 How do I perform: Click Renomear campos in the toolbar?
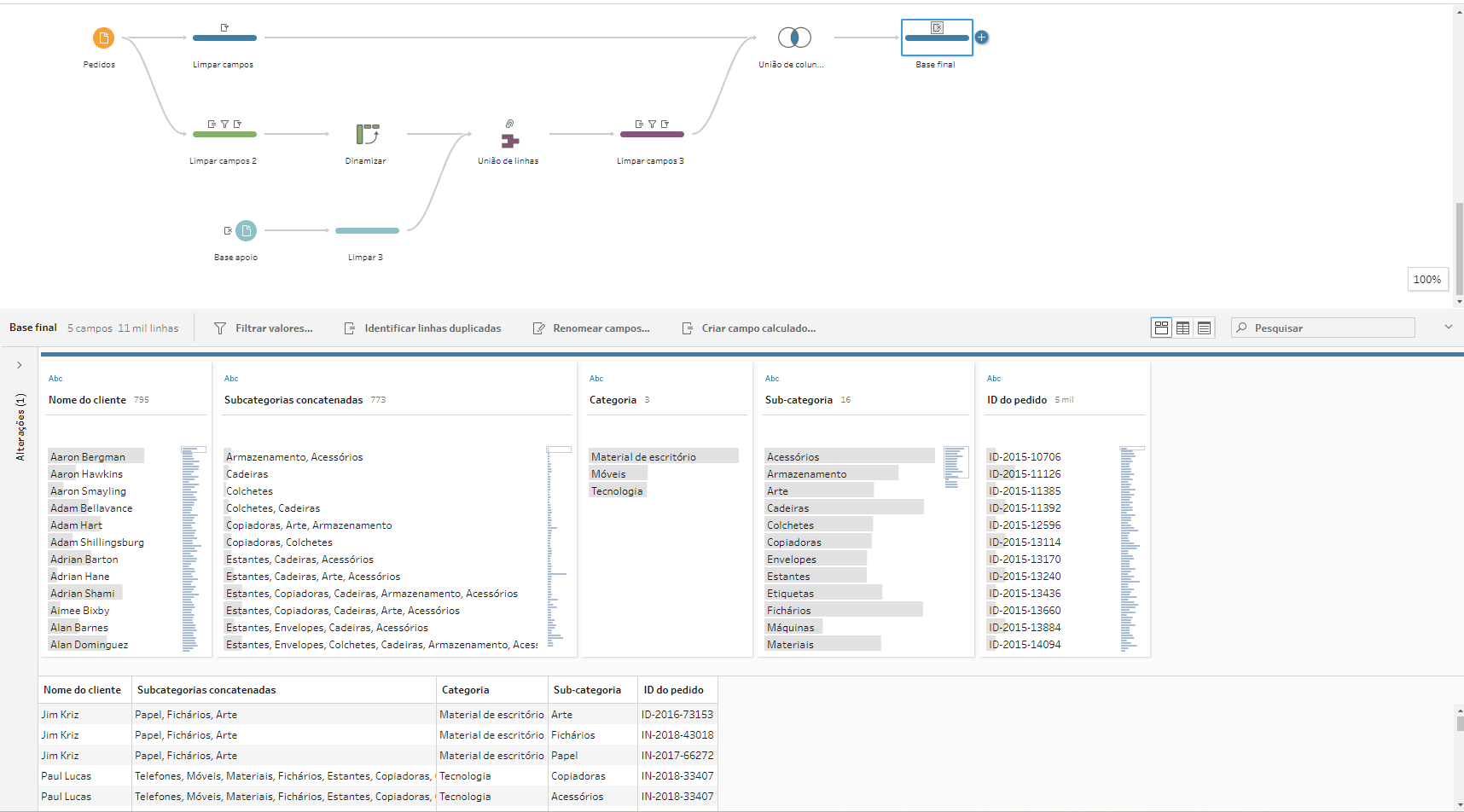[591, 328]
